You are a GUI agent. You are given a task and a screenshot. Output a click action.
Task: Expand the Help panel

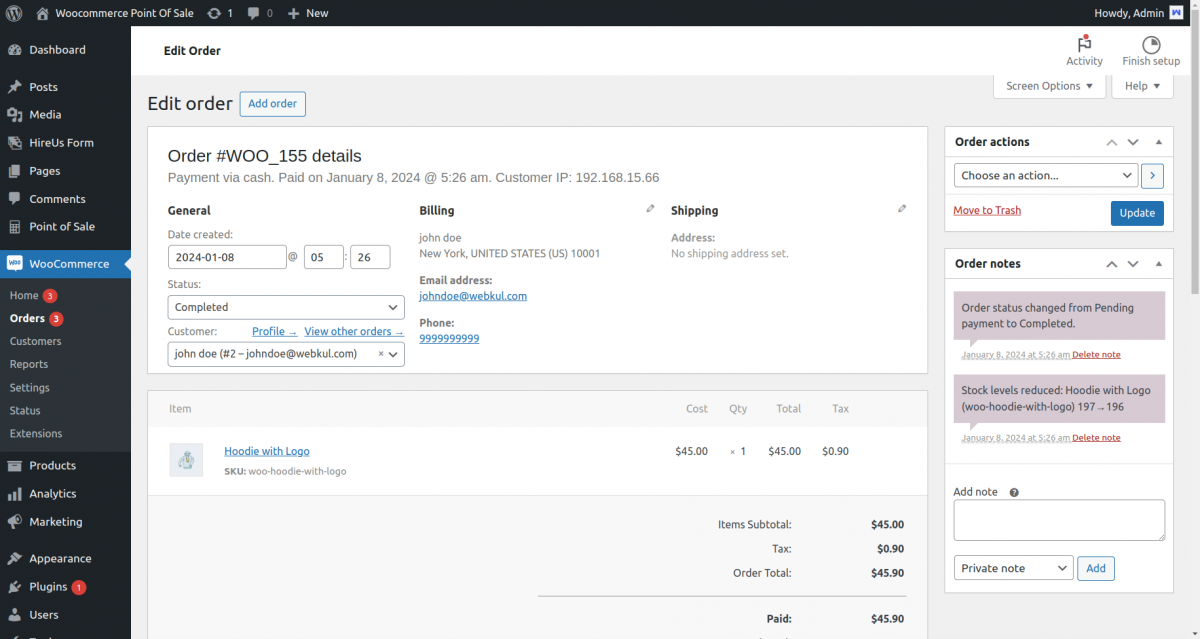pos(1142,86)
